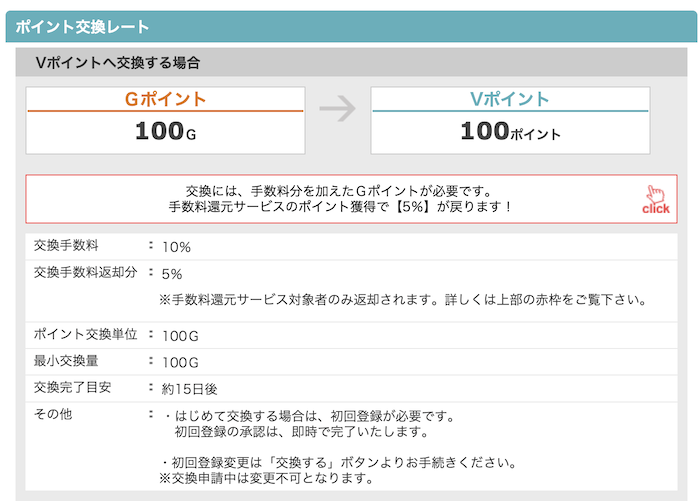This screenshot has height=501, width=698.
Task: Click the 100G amount value
Action: (165, 131)
